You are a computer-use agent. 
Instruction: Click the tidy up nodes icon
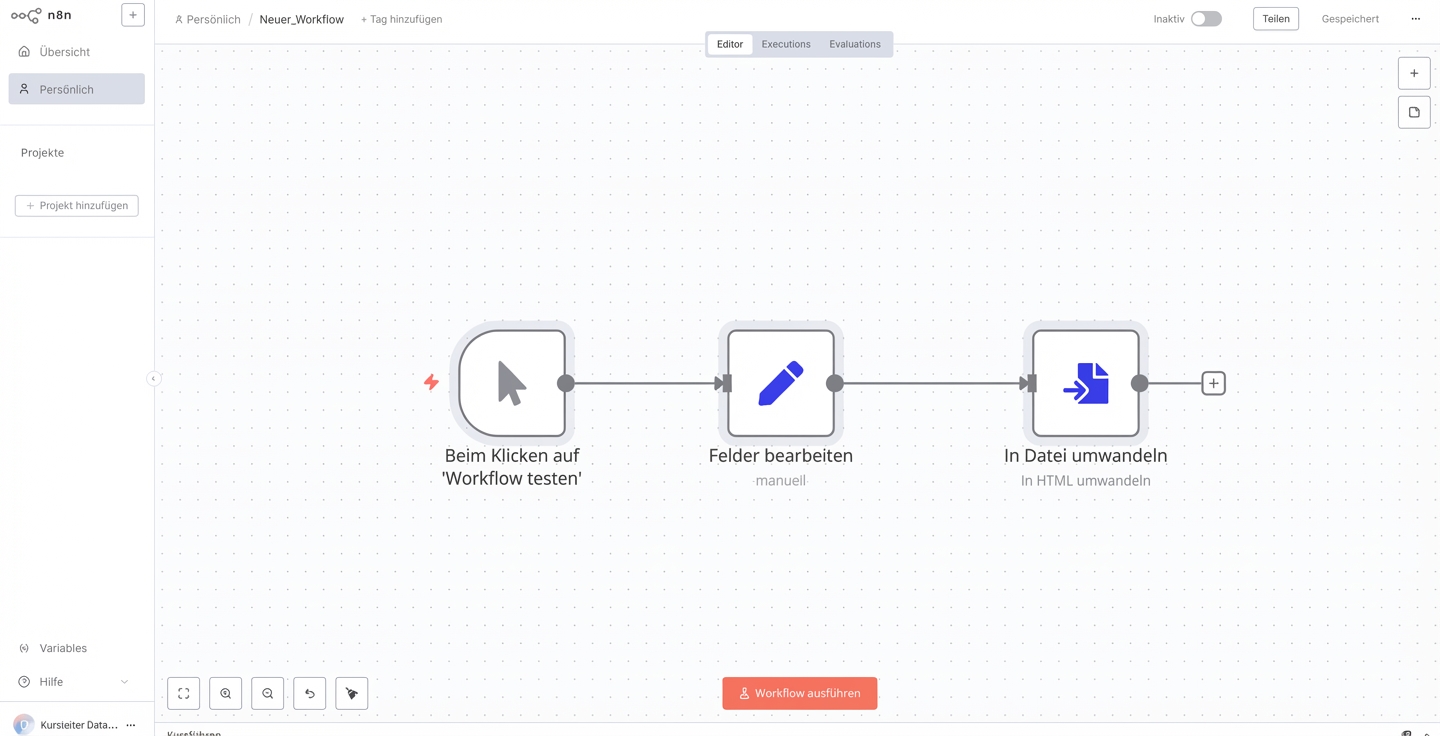coord(352,693)
